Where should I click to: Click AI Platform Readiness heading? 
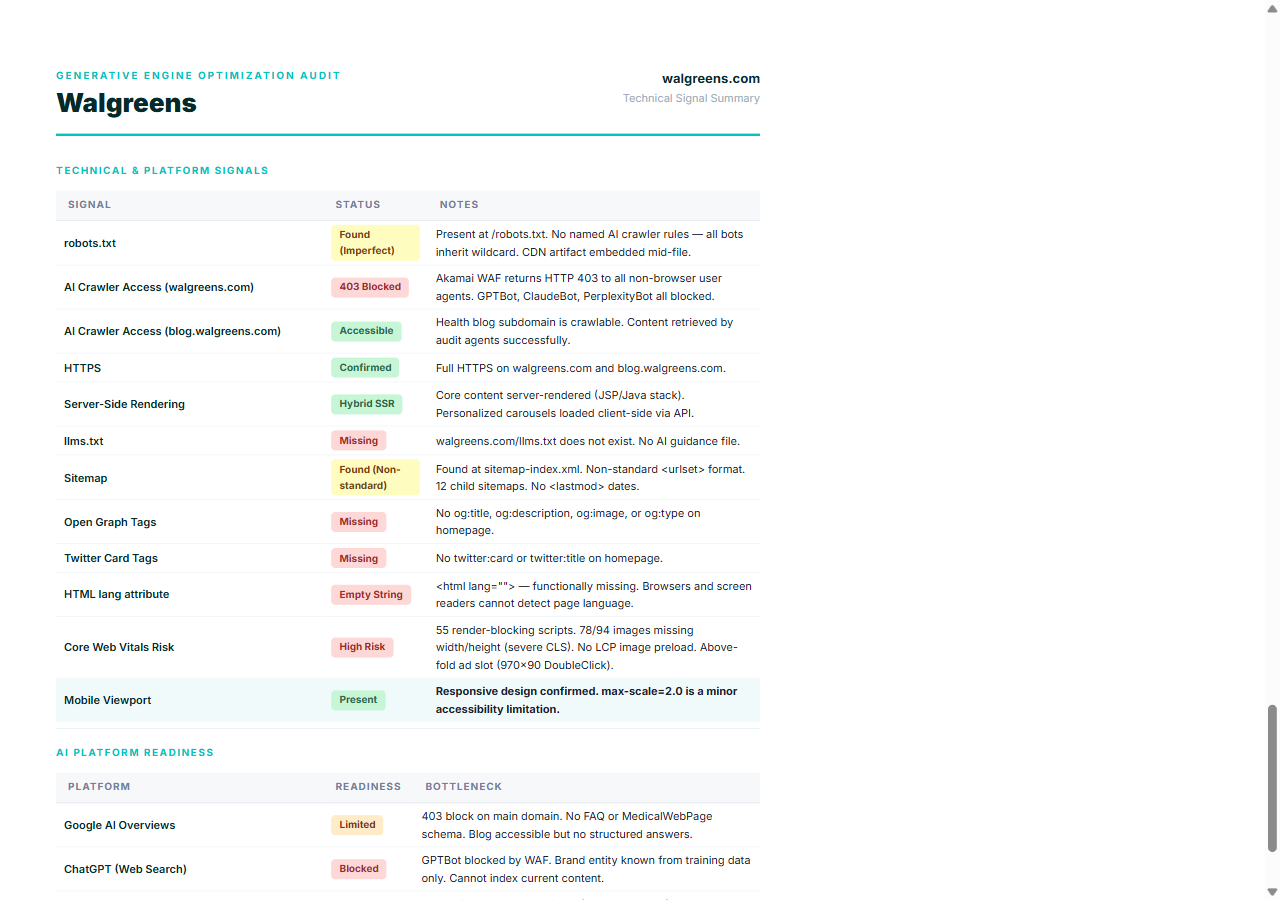tap(135, 753)
